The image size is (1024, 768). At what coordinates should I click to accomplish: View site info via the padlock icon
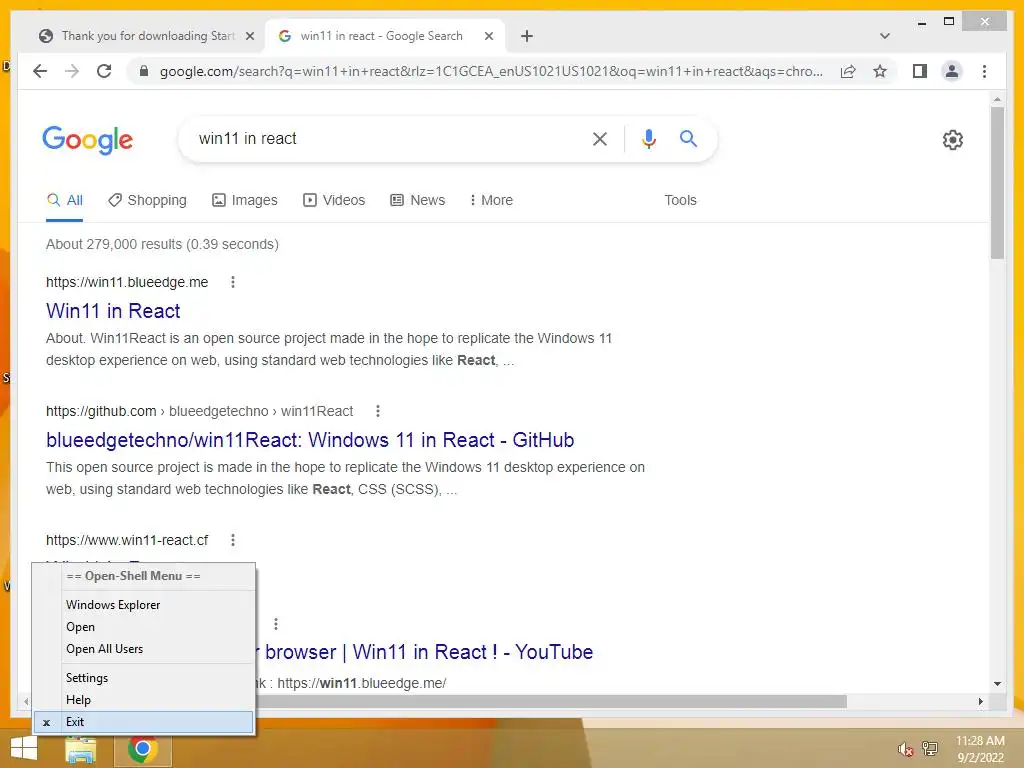pos(144,71)
